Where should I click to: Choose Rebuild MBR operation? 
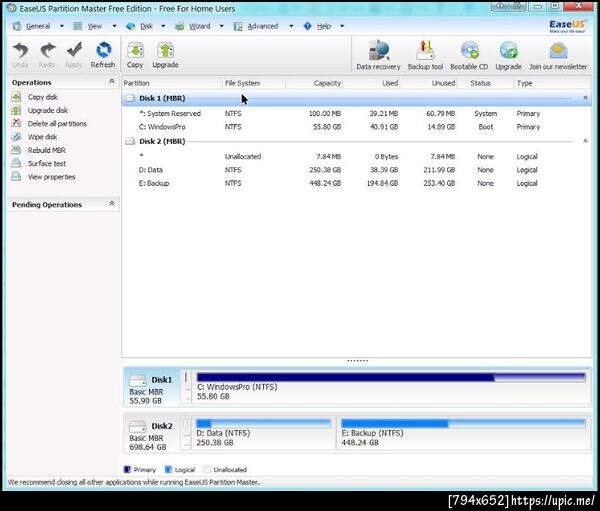point(46,150)
